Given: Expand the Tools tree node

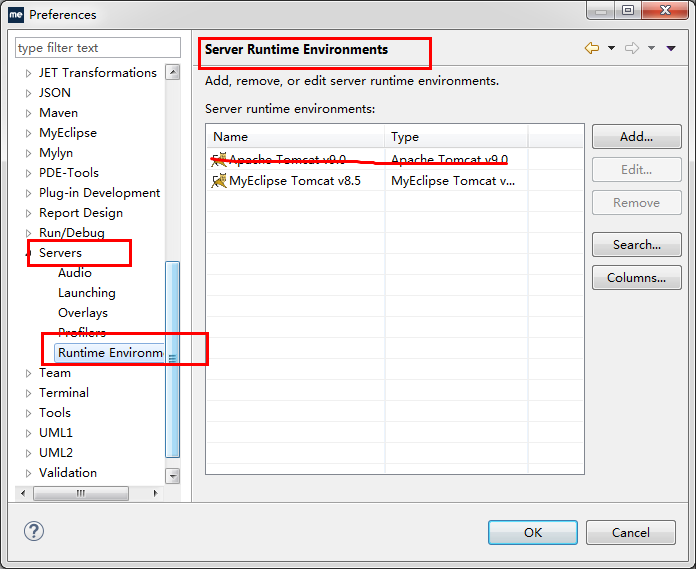Looking at the screenshot, I should point(28,413).
